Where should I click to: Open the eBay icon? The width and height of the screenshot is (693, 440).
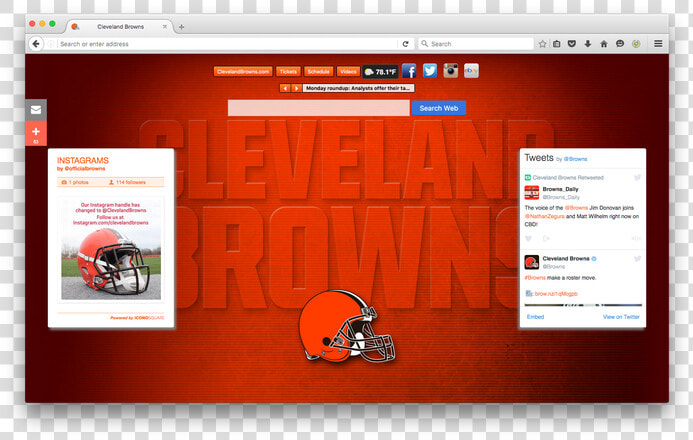click(x=472, y=71)
